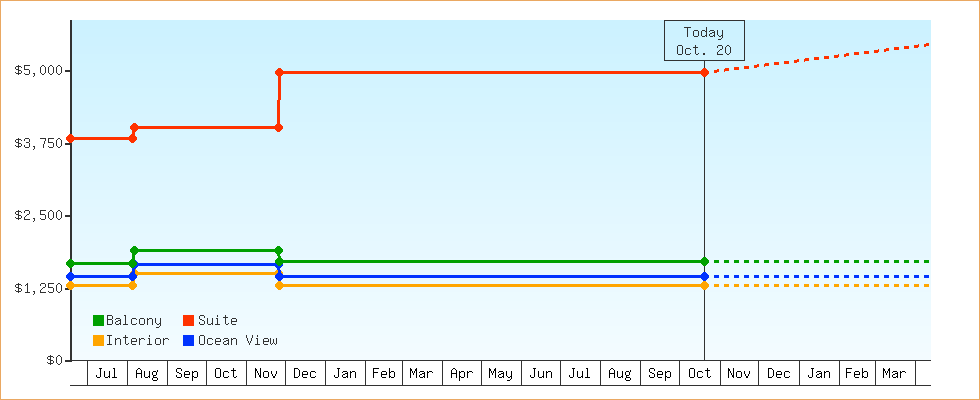Select the $3,750 y-axis label
The height and width of the screenshot is (400, 980).
click(38, 143)
